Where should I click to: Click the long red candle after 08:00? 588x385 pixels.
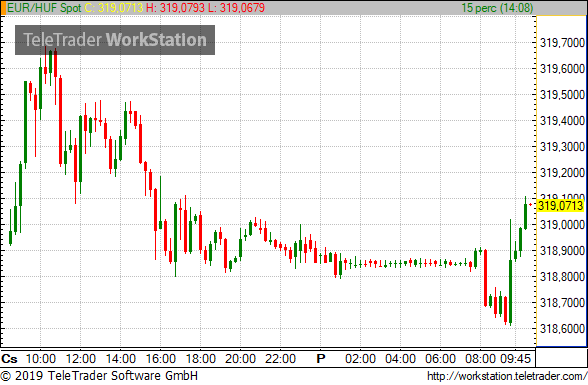pyautogui.click(x=485, y=278)
